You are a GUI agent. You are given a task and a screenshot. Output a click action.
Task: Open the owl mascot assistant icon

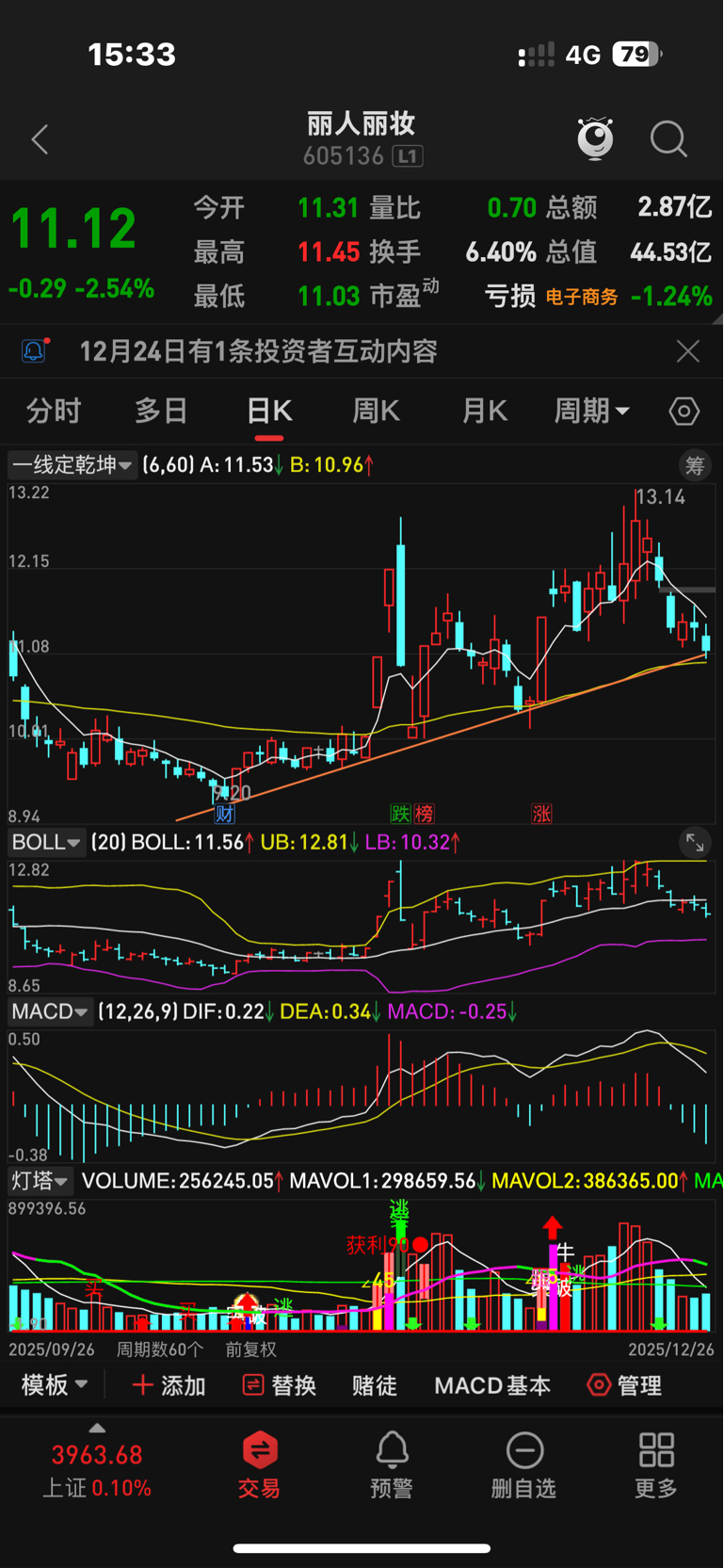595,138
